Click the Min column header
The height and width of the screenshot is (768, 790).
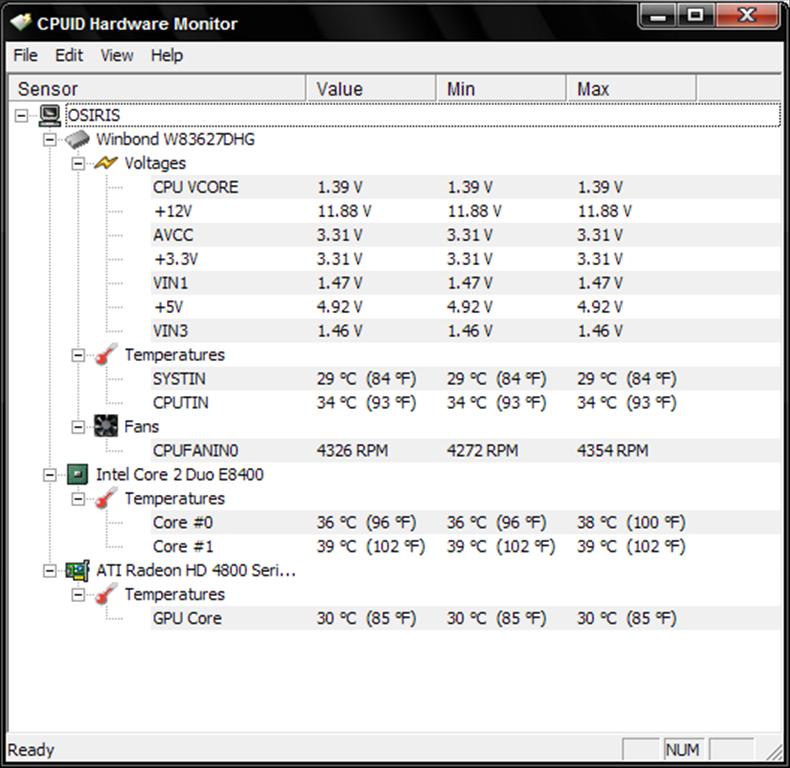501,89
